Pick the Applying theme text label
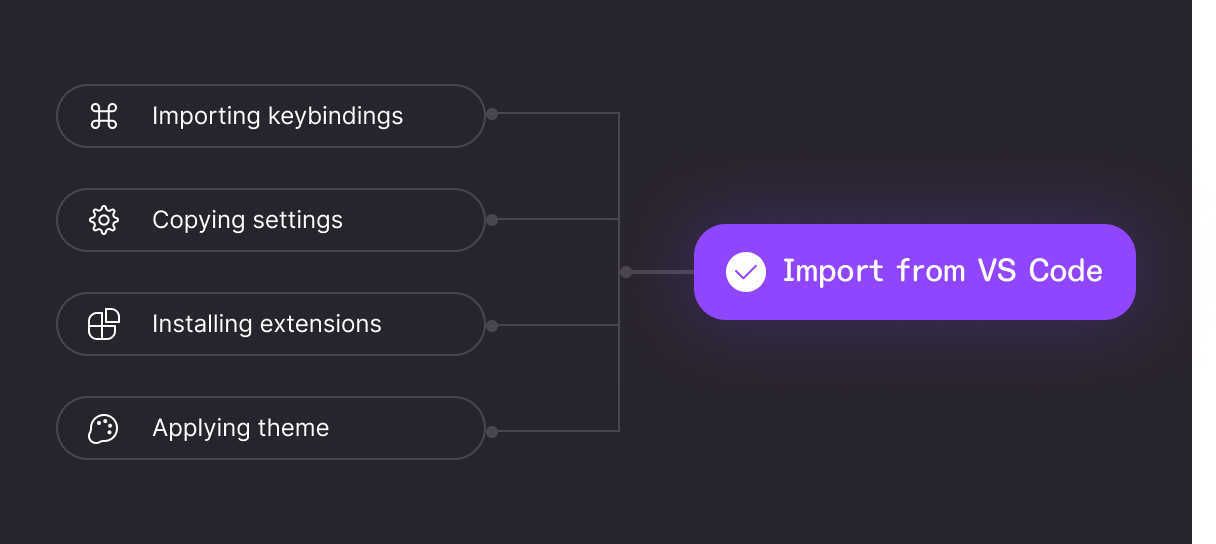Viewport: 1216px width, 544px height. point(241,428)
